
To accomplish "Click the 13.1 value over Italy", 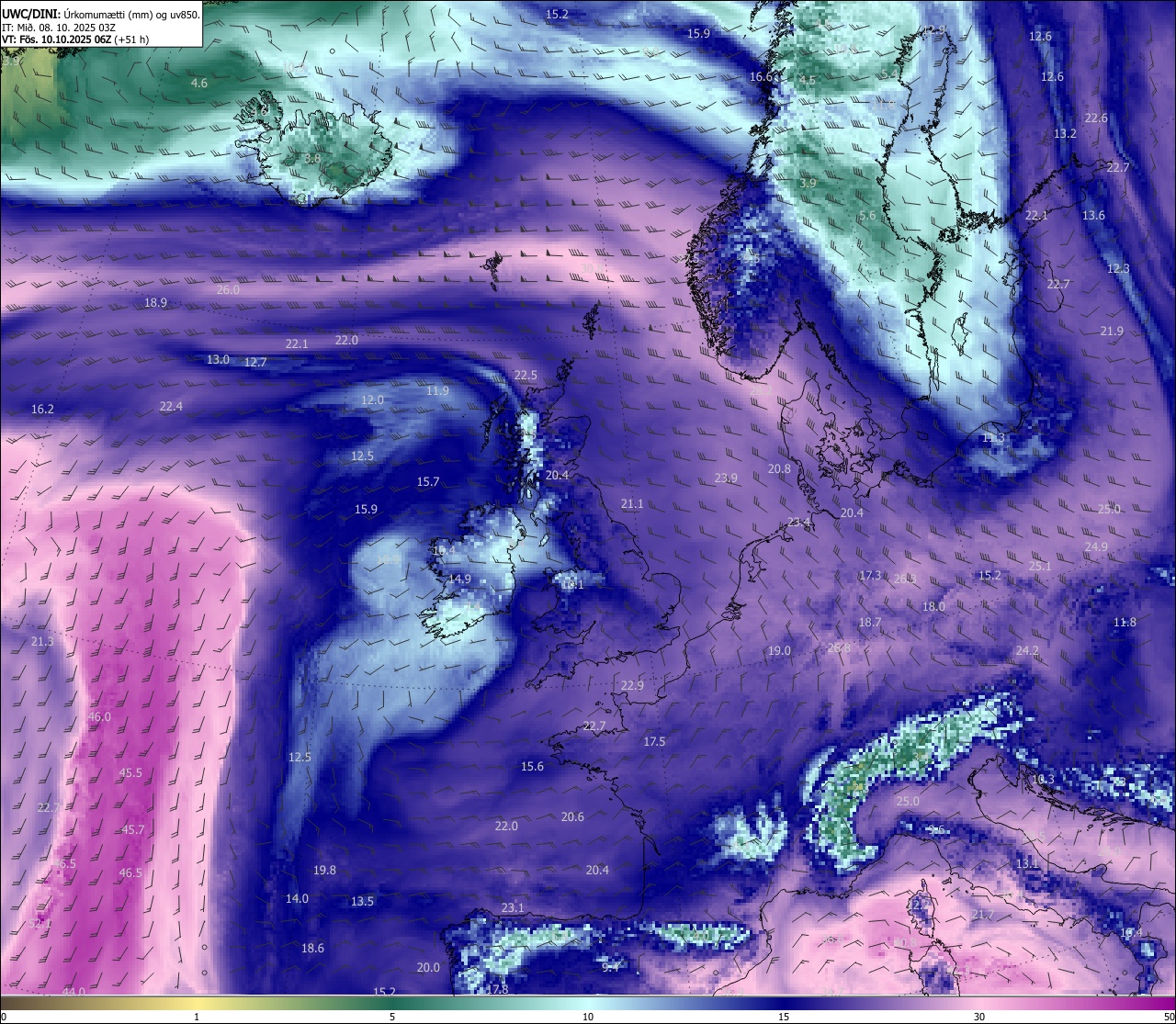I will tap(1027, 863).
